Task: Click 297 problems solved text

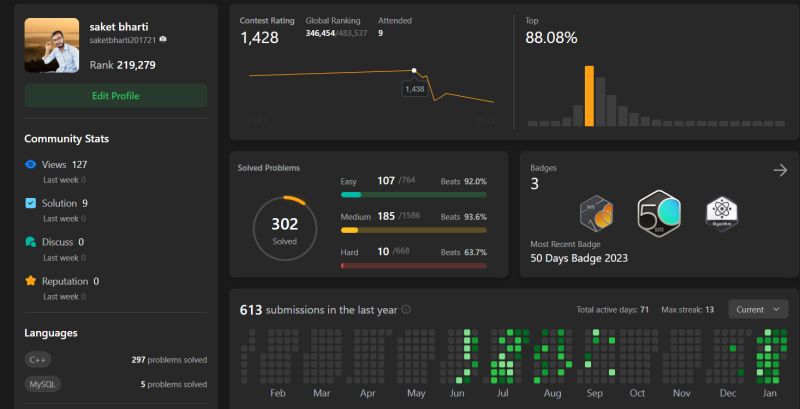Action: [169, 360]
